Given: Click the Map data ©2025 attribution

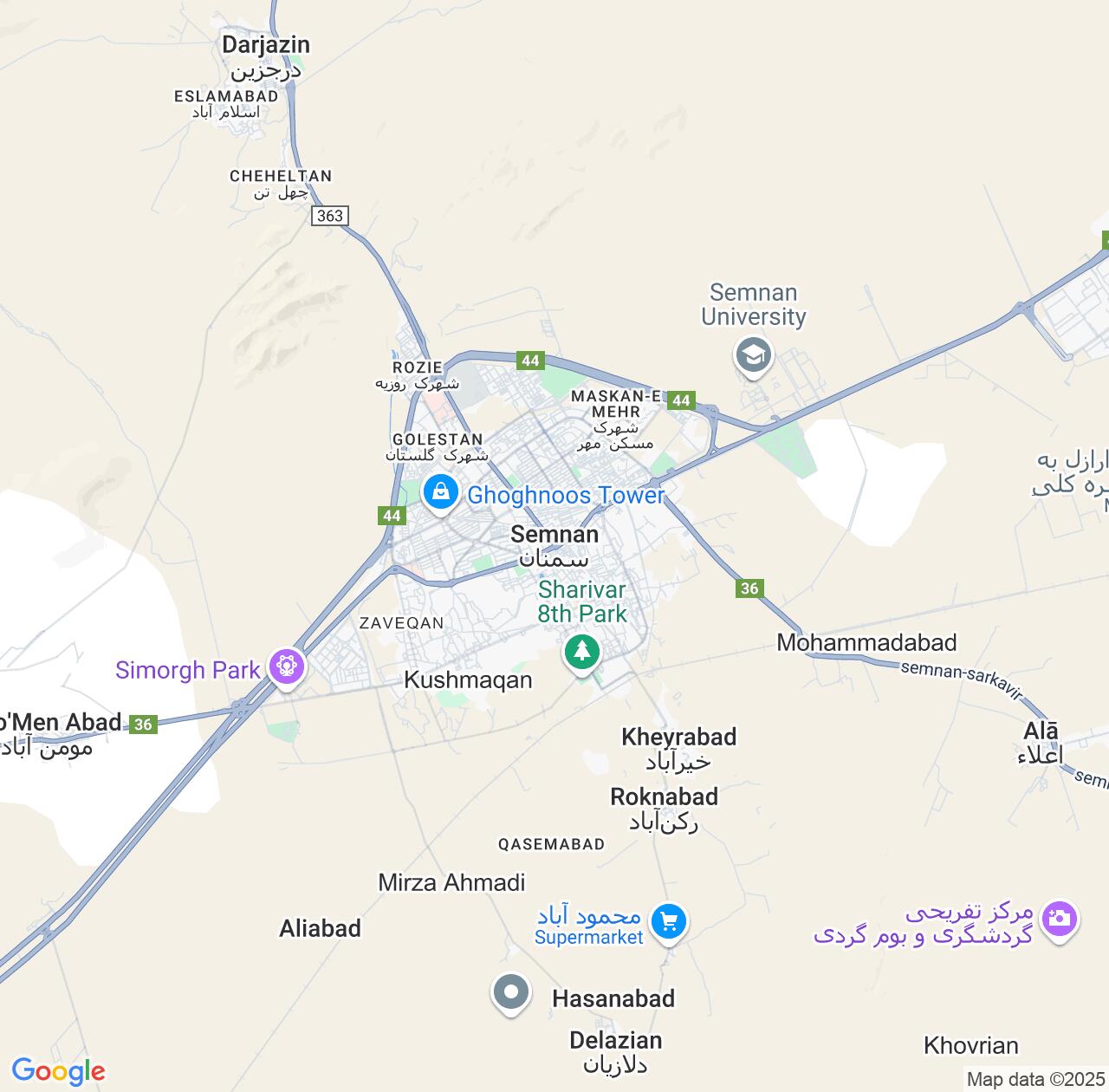Looking at the screenshot, I should point(1037,1080).
